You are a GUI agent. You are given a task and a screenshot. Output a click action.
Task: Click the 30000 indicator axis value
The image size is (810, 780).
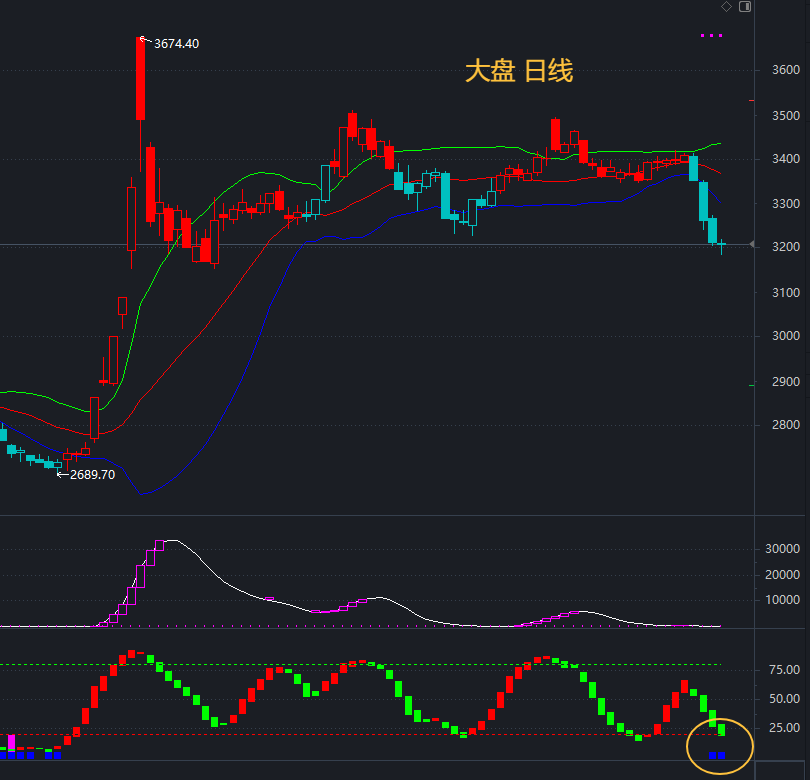[x=782, y=549]
